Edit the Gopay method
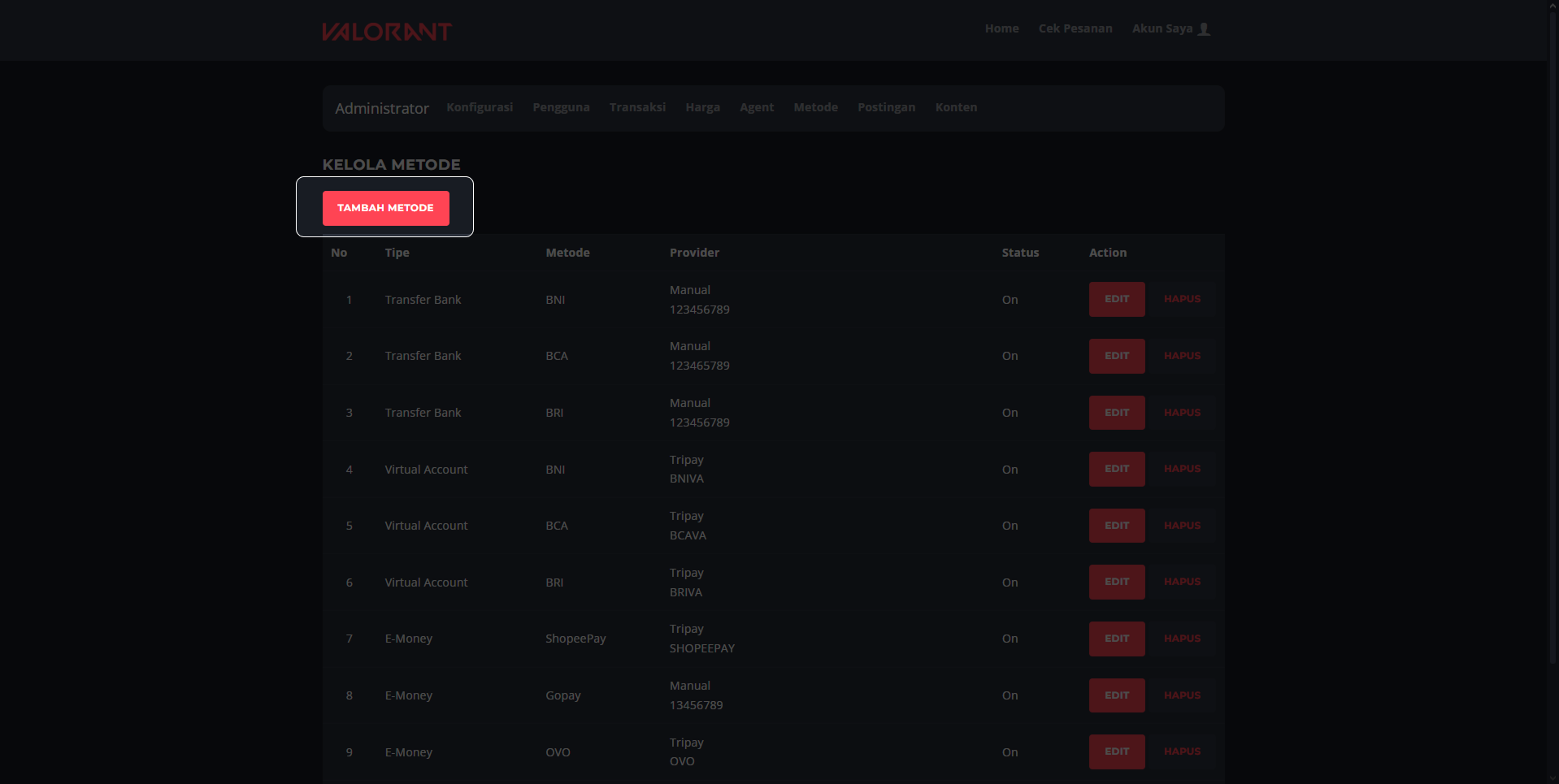Viewport: 1559px width, 784px height. tap(1117, 695)
